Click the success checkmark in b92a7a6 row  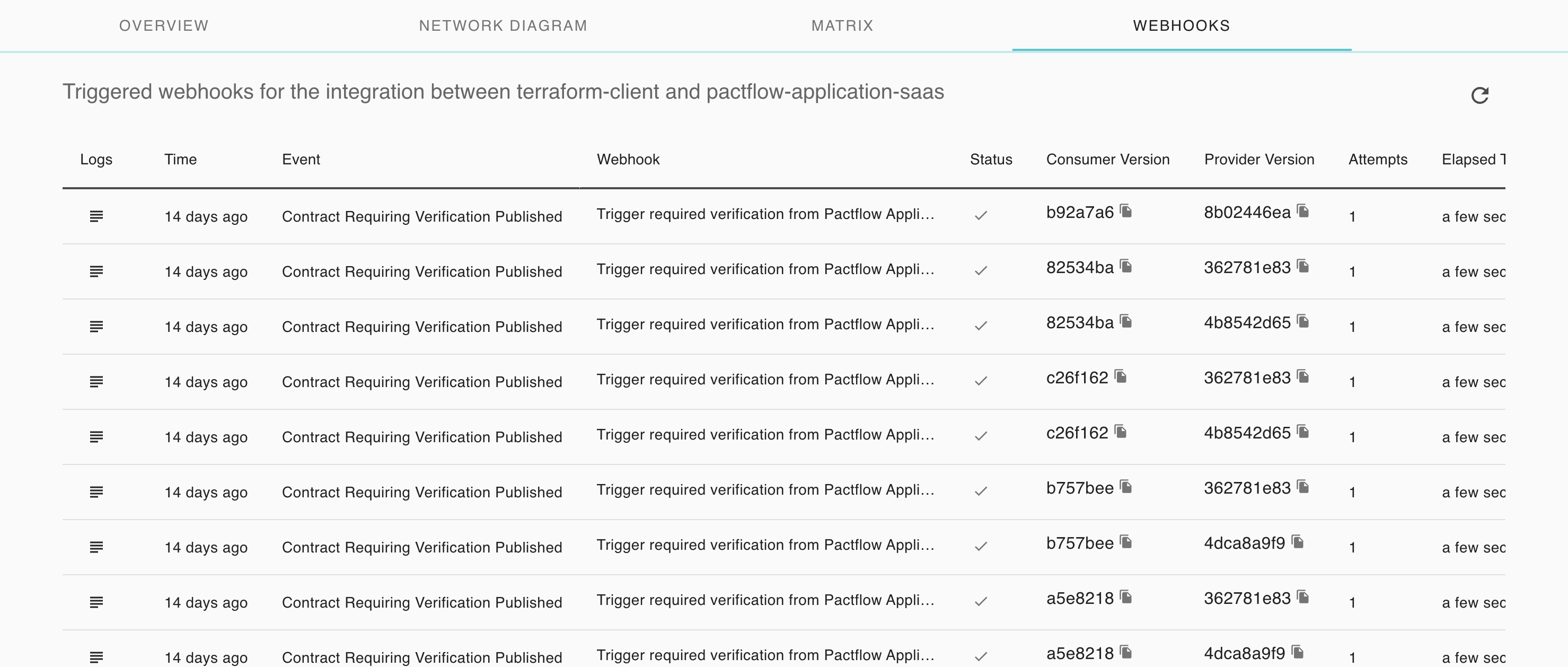981,215
